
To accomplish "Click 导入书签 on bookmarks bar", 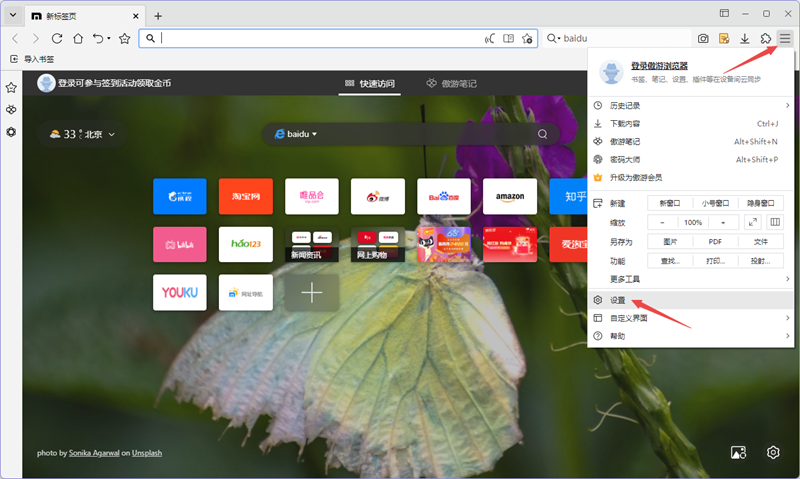I will point(32,59).
